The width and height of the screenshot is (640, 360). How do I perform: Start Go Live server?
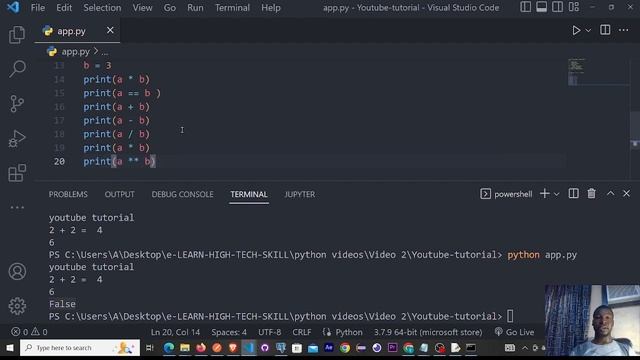click(514, 332)
